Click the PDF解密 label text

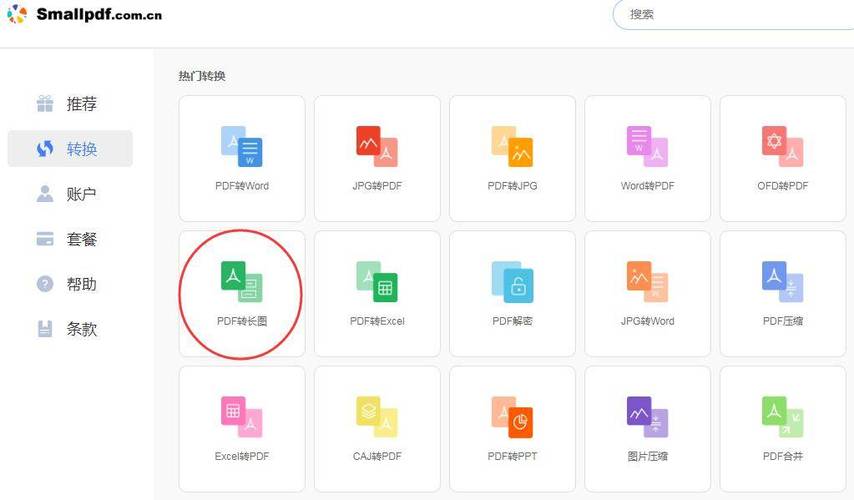[512, 321]
